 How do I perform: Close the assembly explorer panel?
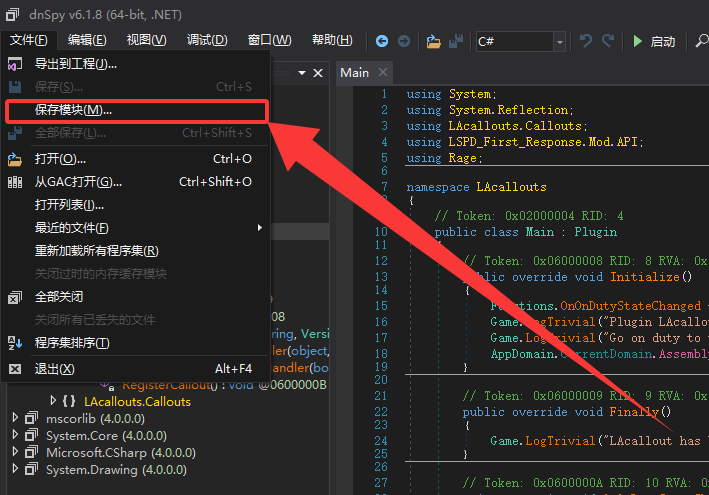pos(318,73)
